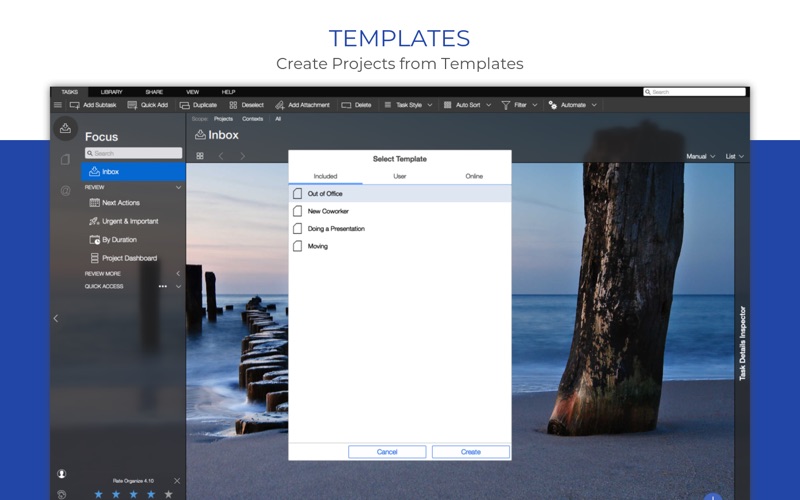800x500 pixels.
Task: Set scope to Contexts
Action: tap(253, 119)
